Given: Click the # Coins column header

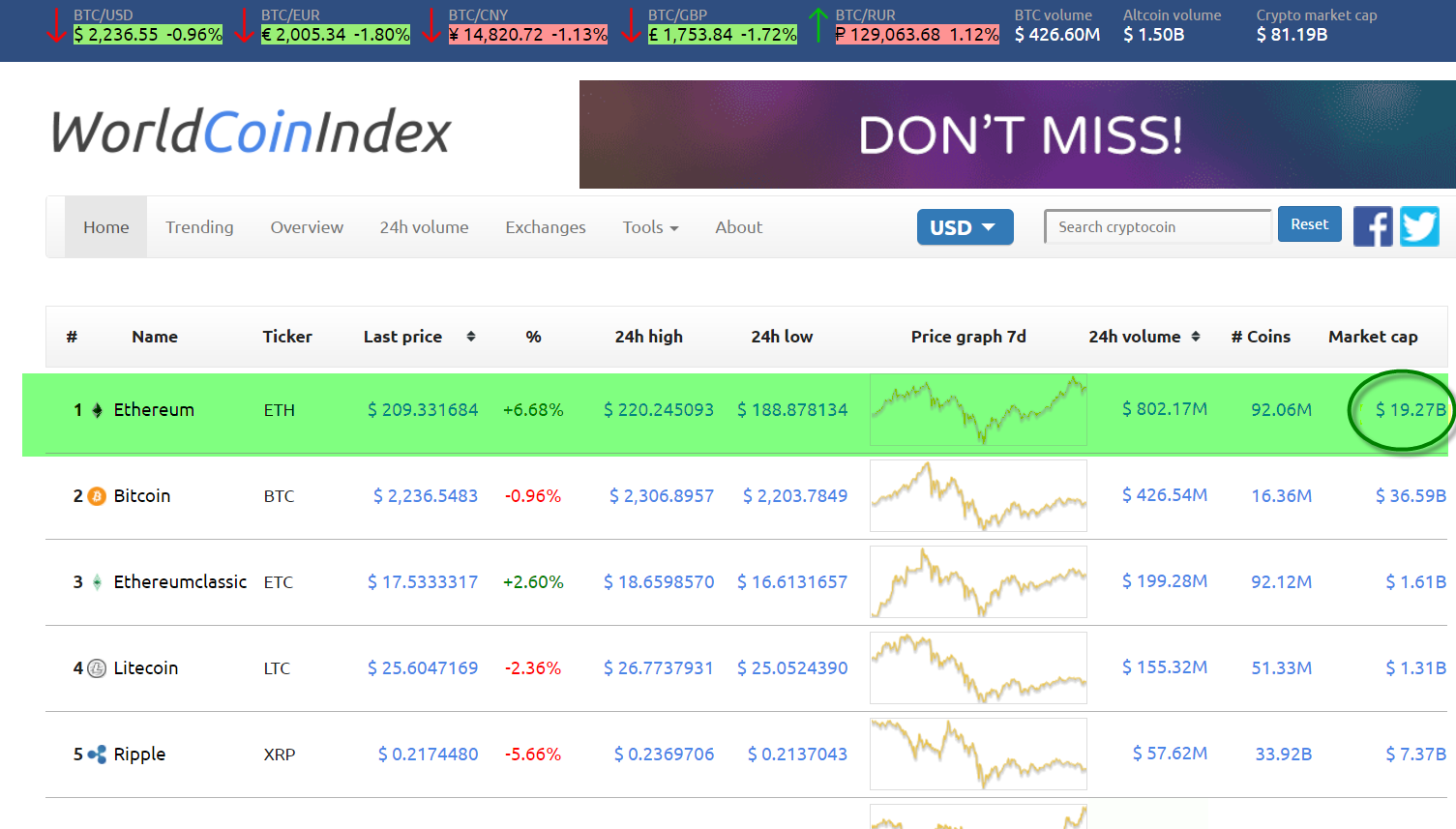Looking at the screenshot, I should [1261, 337].
